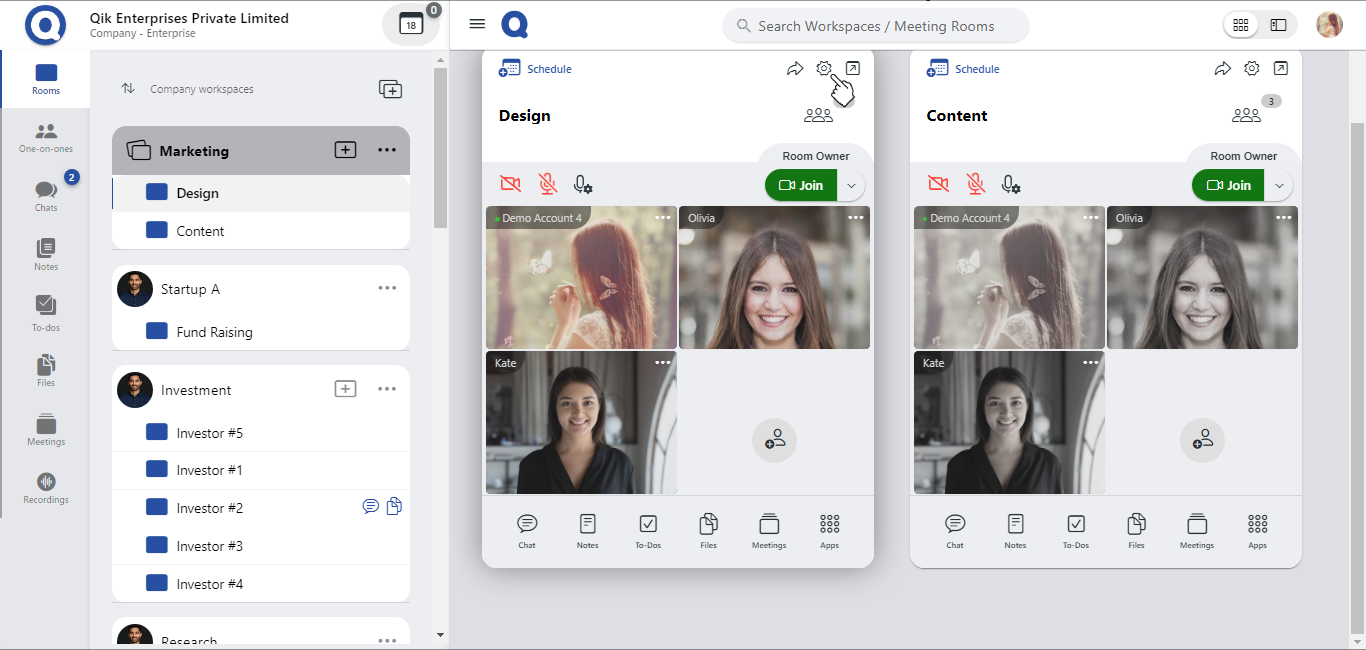Image resolution: width=1366 pixels, height=650 pixels.
Task: View members of Content room
Action: coord(1246,116)
